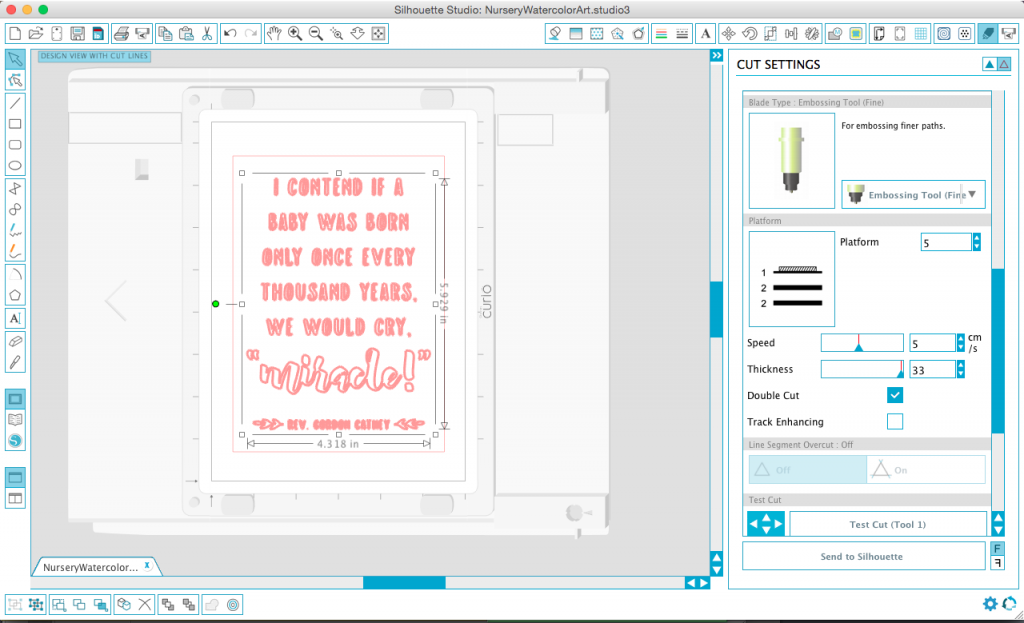1024x623 pixels.
Task: Open the Fill Pattern panel
Action: (x=596, y=33)
